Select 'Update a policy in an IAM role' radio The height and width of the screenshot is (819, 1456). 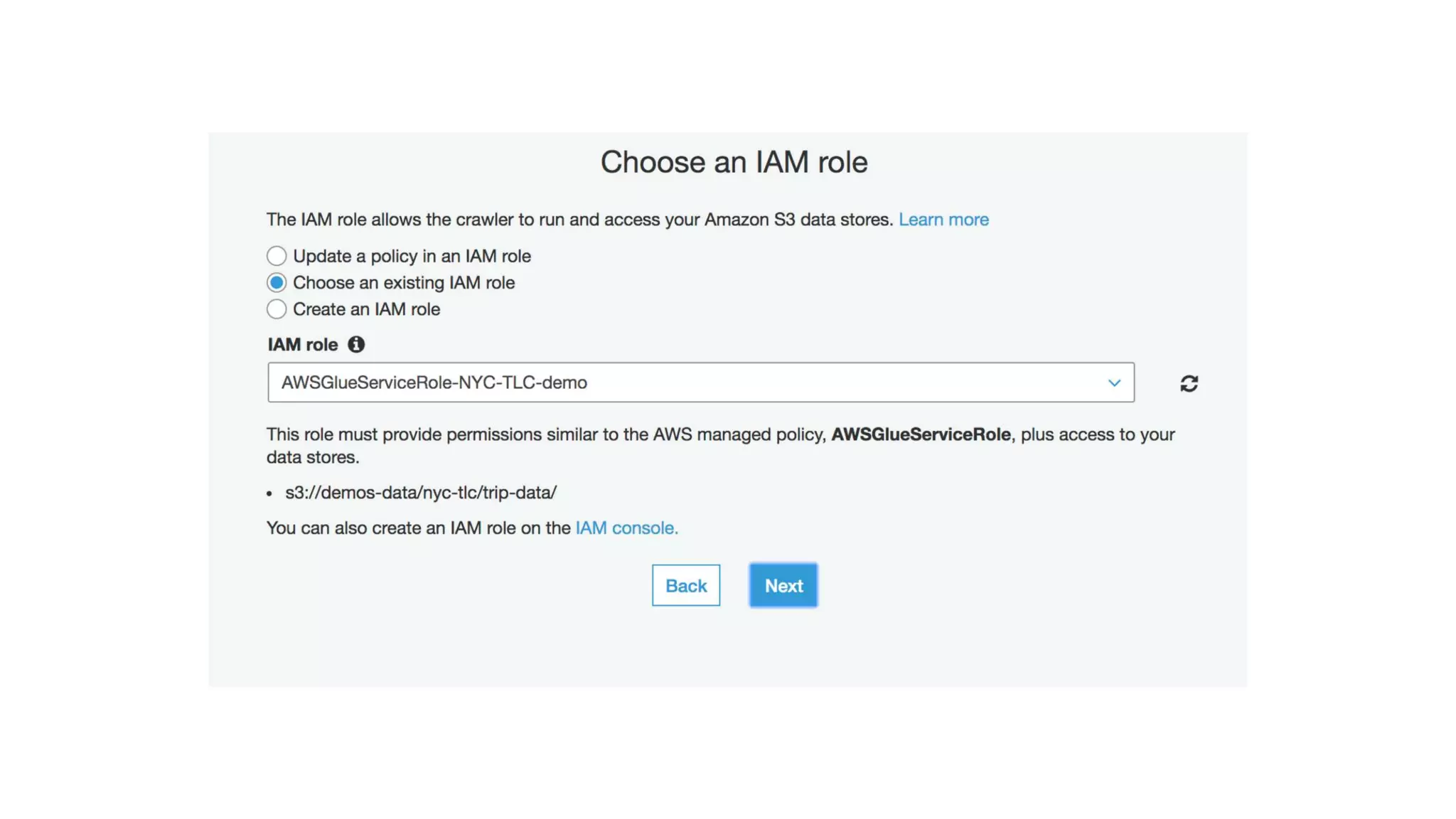point(277,256)
